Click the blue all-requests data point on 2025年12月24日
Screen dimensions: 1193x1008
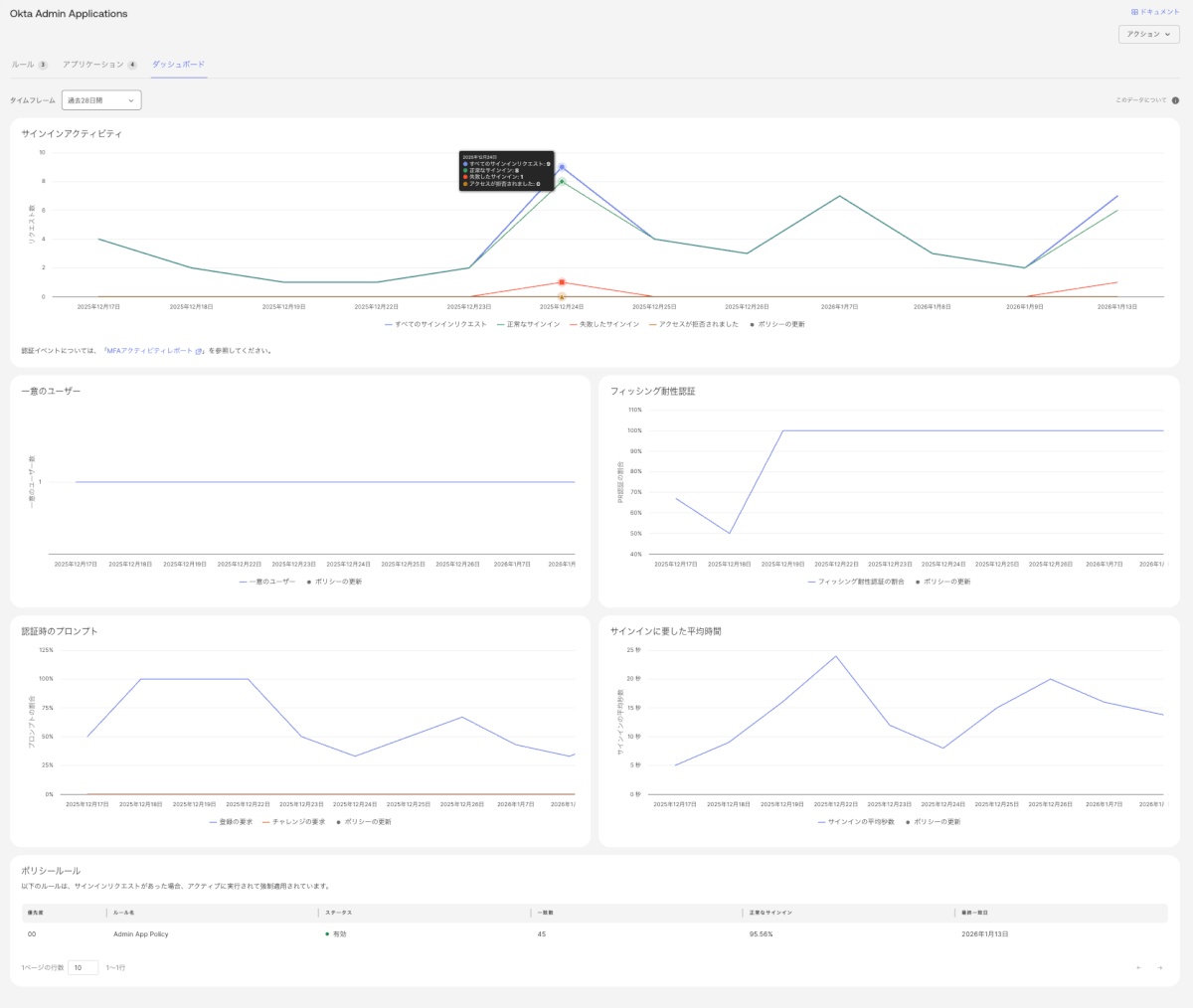(562, 167)
